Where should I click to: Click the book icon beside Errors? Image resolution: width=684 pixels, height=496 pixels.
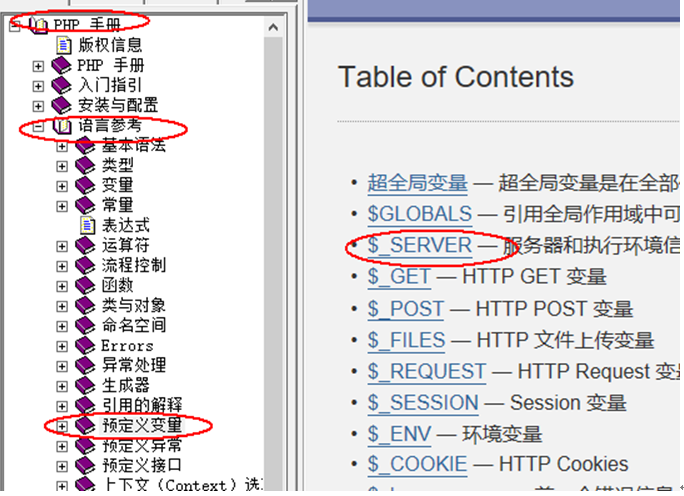85,346
